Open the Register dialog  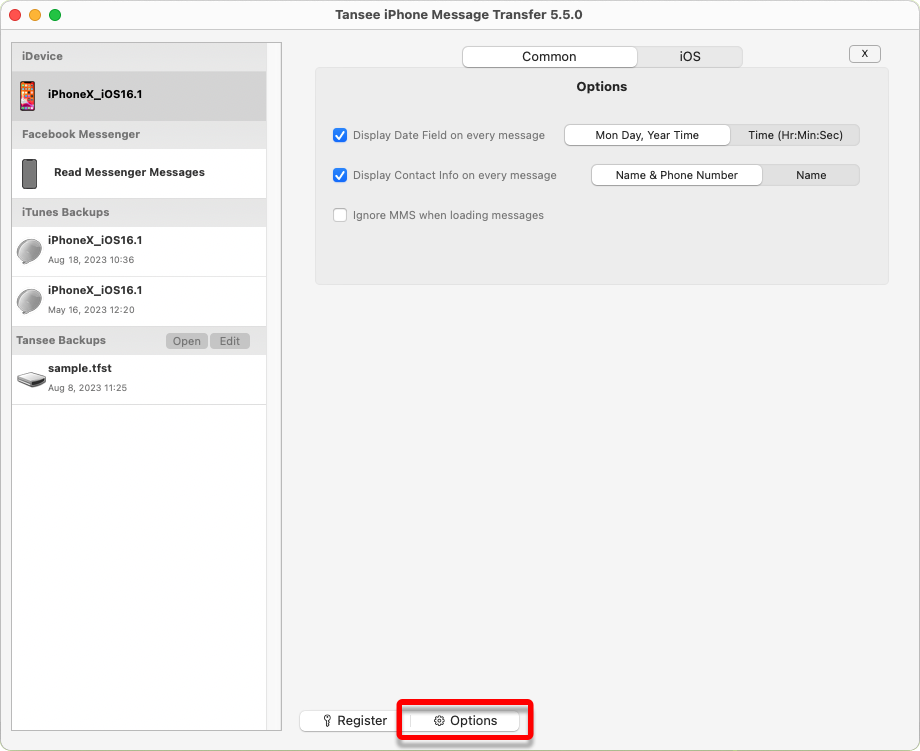click(354, 720)
